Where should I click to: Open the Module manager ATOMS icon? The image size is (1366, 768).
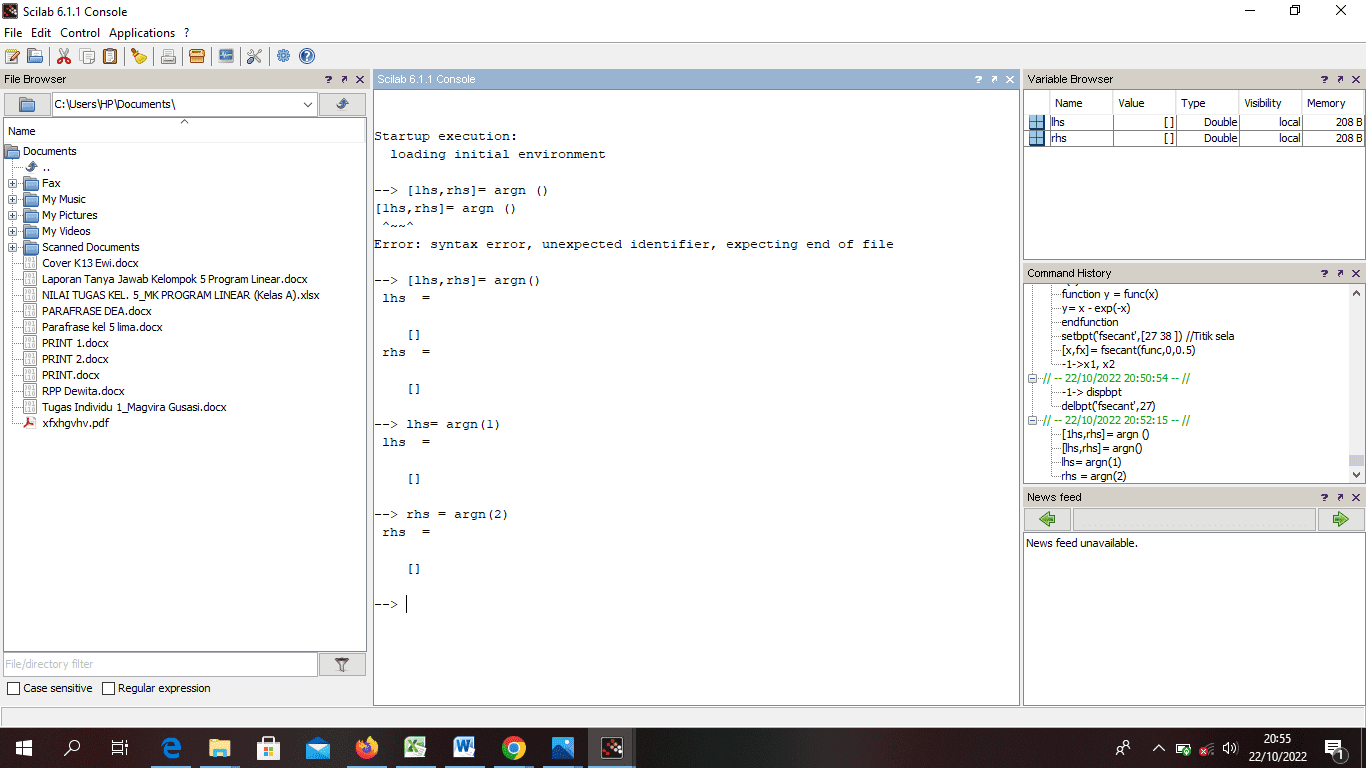(197, 56)
